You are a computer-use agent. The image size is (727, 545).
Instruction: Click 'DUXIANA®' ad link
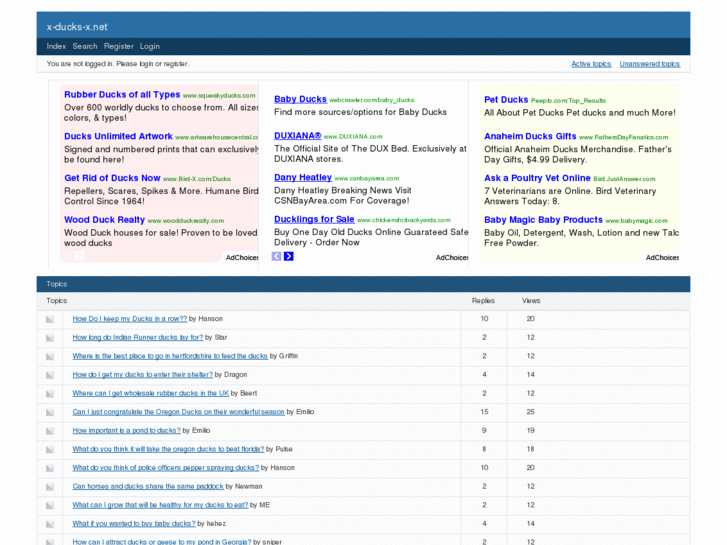[x=298, y=136]
